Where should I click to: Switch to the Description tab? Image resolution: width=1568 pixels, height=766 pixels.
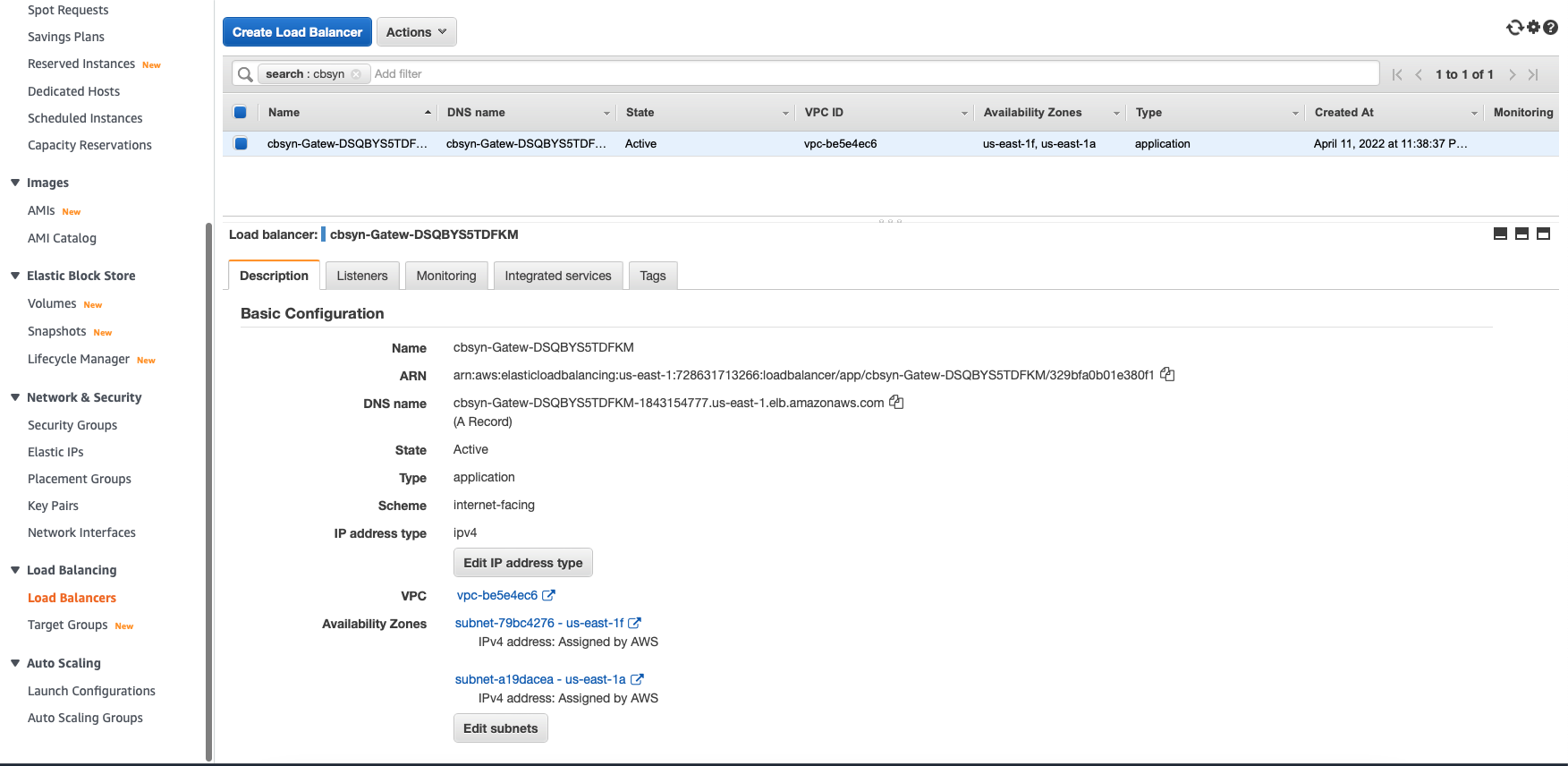tap(274, 276)
